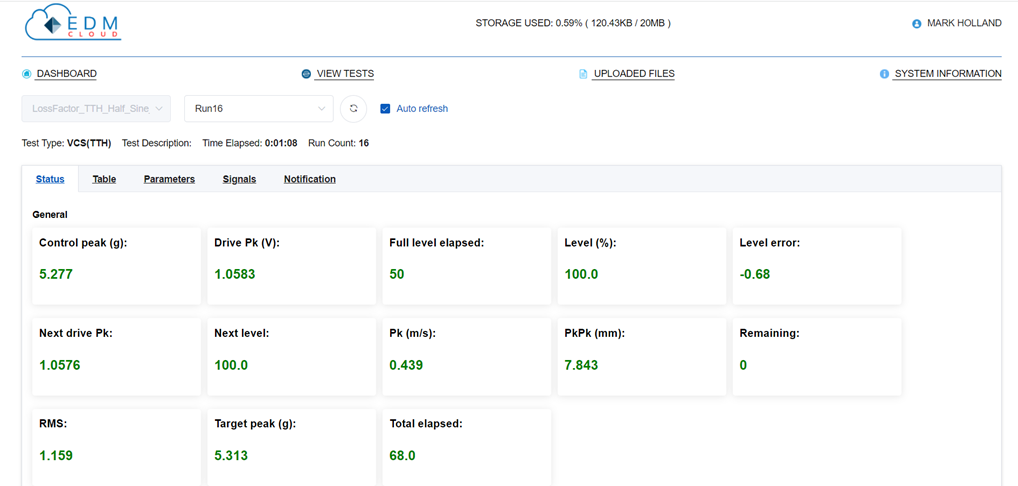Click the Level (%) card label

point(590,243)
